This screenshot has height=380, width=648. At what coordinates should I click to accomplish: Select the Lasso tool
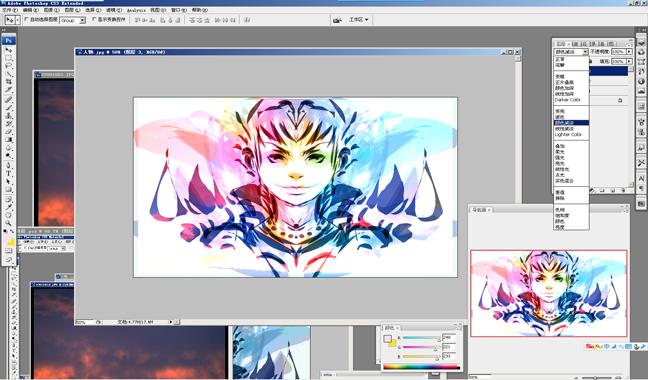[x=8, y=66]
